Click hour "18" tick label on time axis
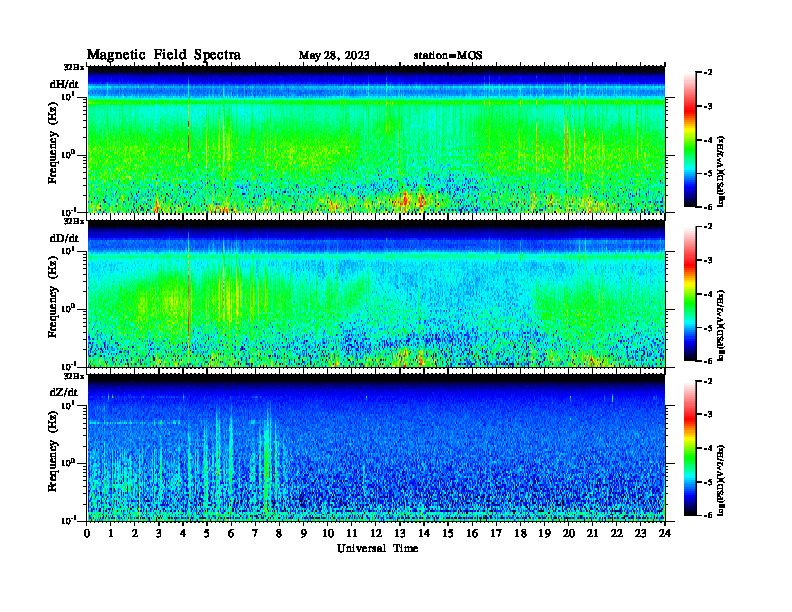This screenshot has width=792, height=612. (520, 534)
